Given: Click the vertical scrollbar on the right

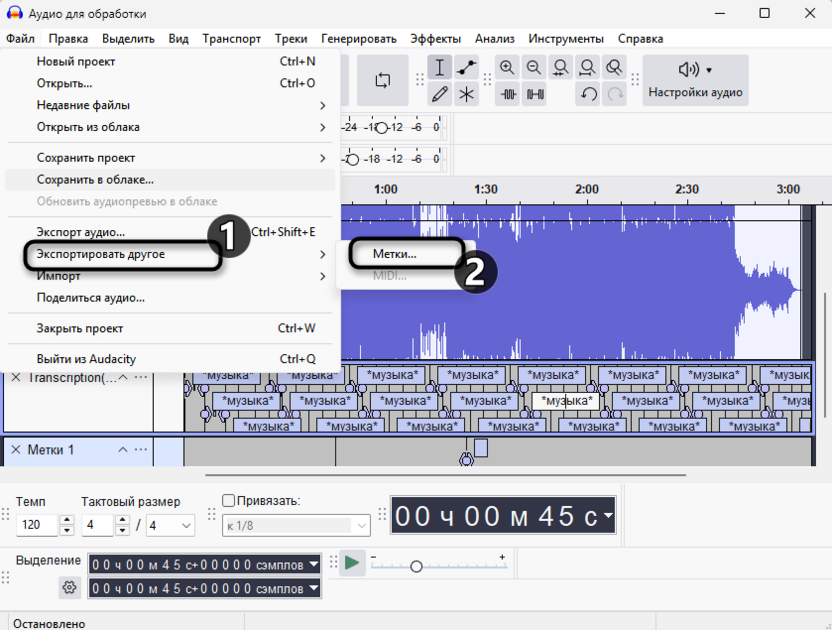Looking at the screenshot, I should (824, 355).
